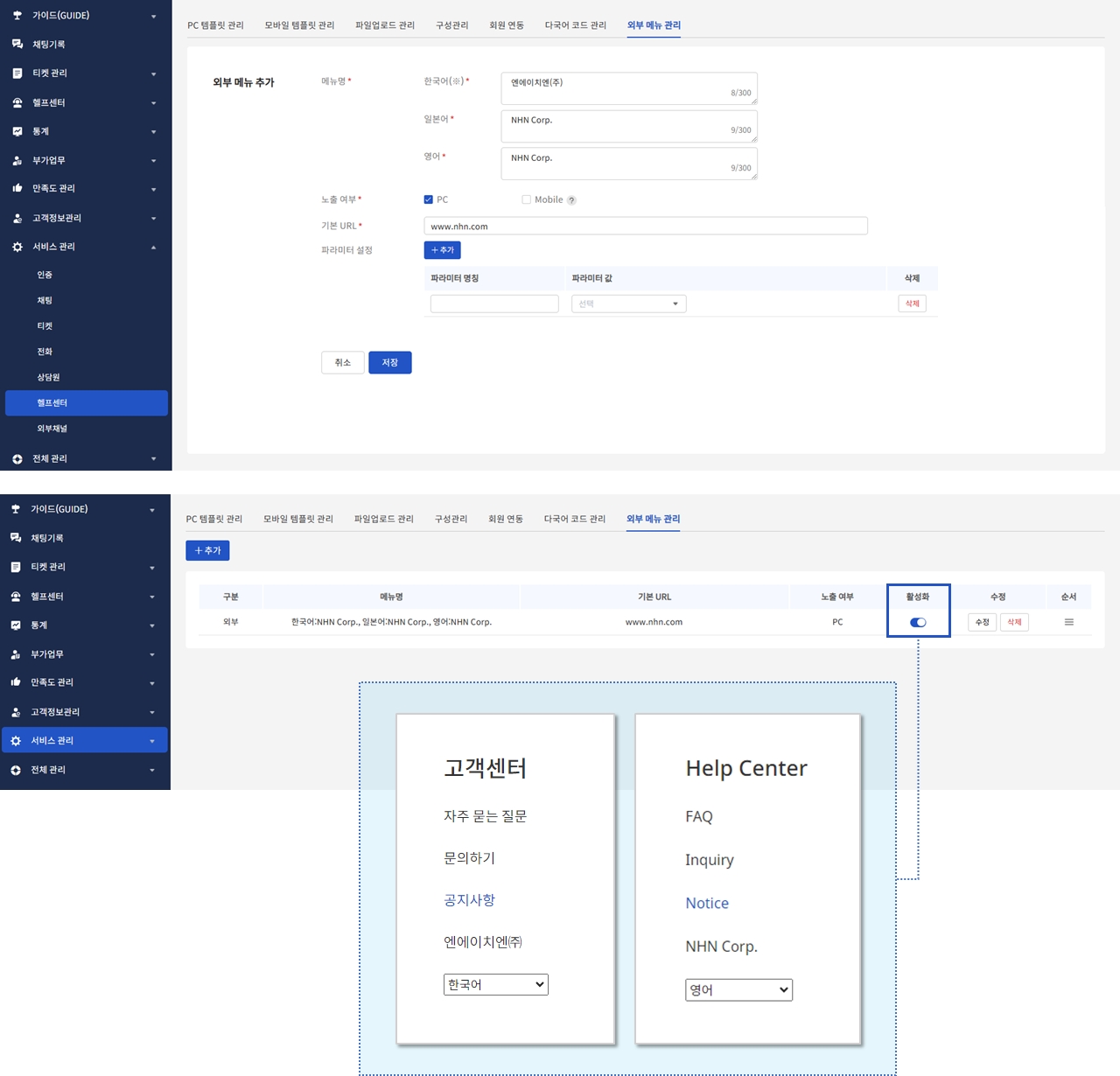Open the 파라미터 값 선택 dropdown
This screenshot has height=1076, width=1120.
(x=628, y=304)
